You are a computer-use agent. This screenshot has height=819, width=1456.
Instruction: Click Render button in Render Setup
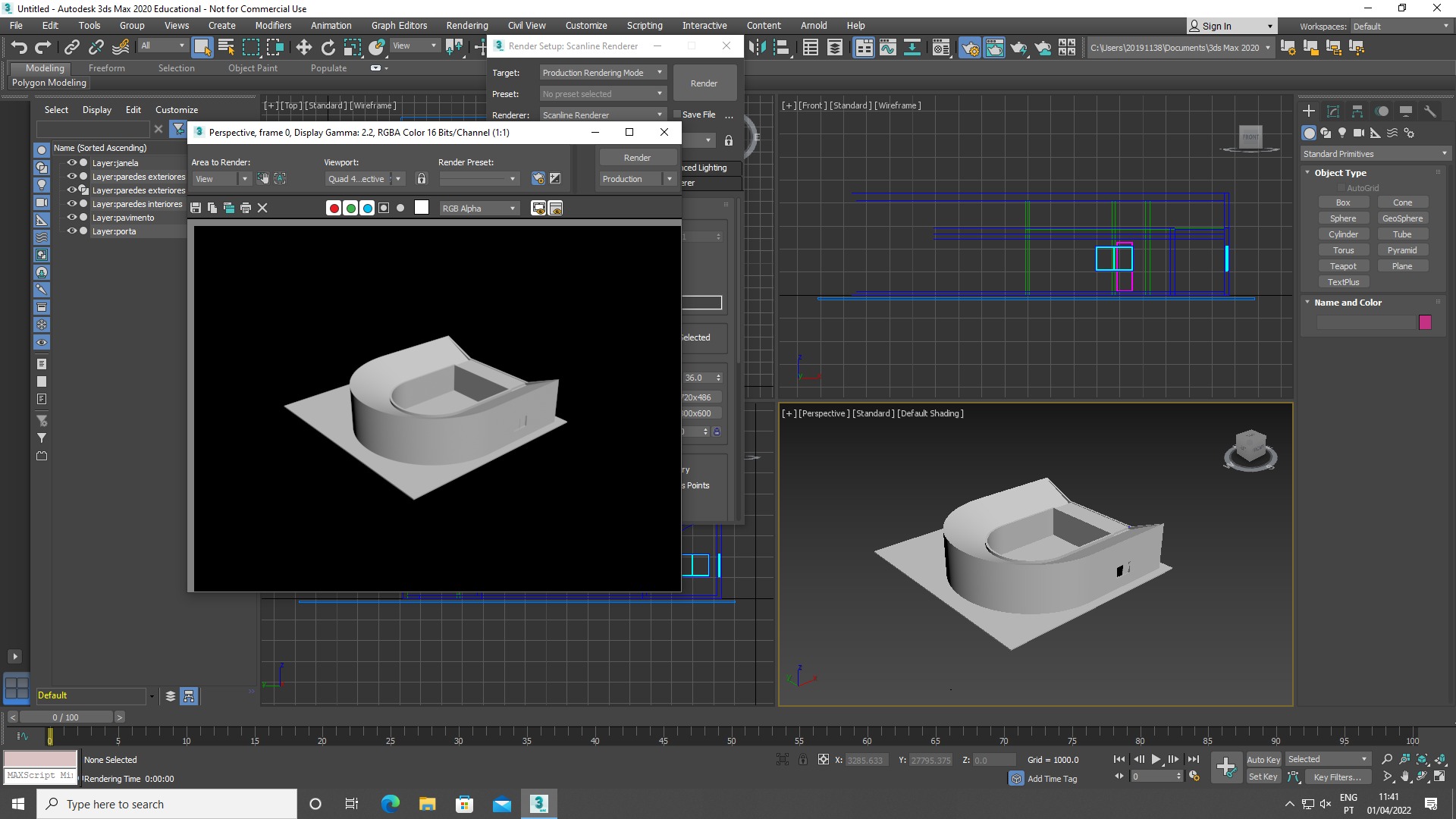tap(704, 83)
